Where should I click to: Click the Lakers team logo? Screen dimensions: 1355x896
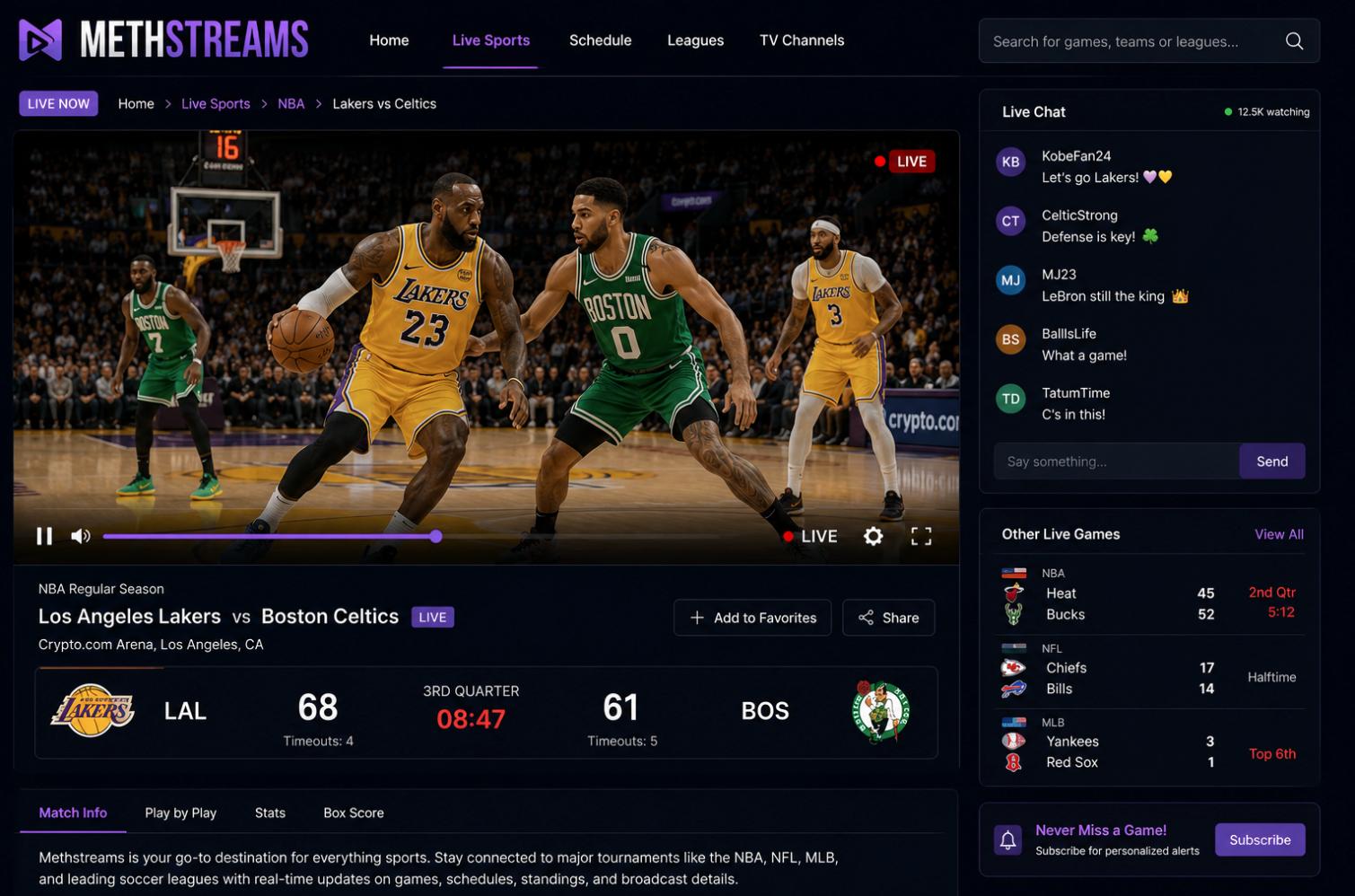(x=92, y=710)
